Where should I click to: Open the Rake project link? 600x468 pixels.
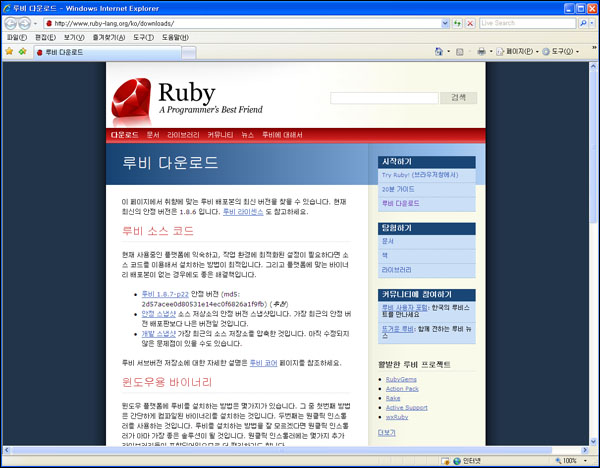coord(393,398)
